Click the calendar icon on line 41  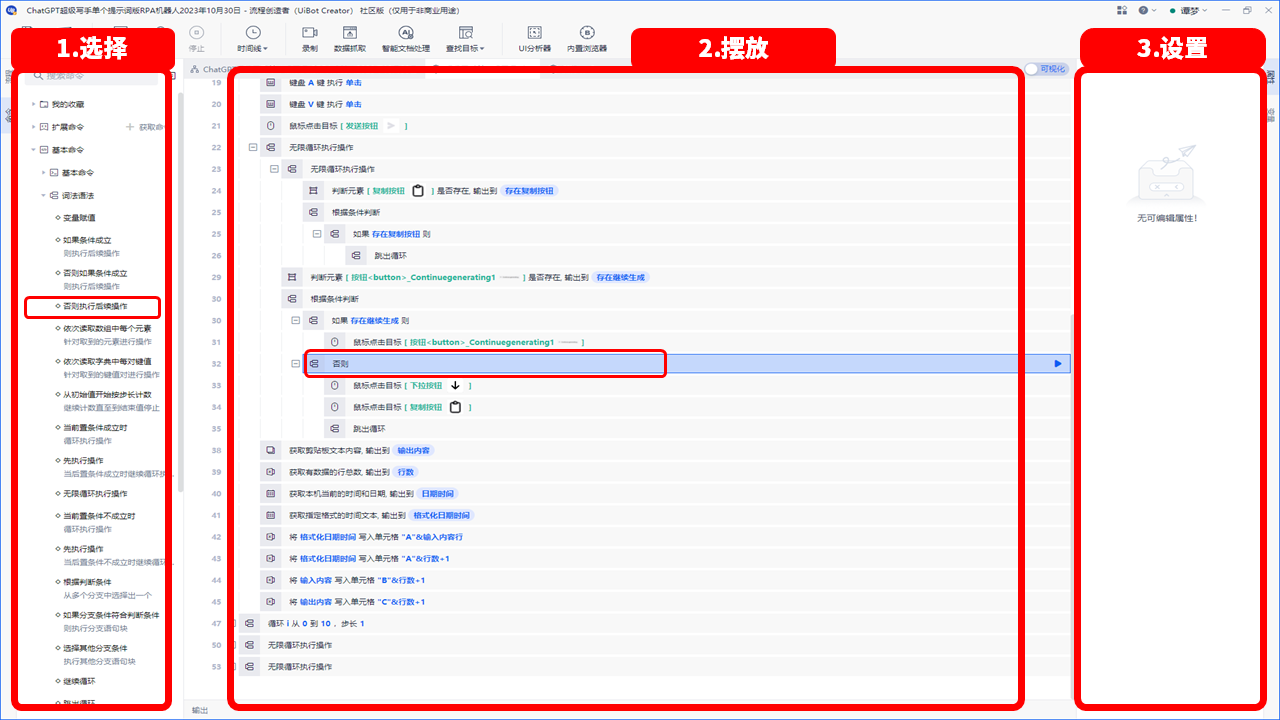270,515
